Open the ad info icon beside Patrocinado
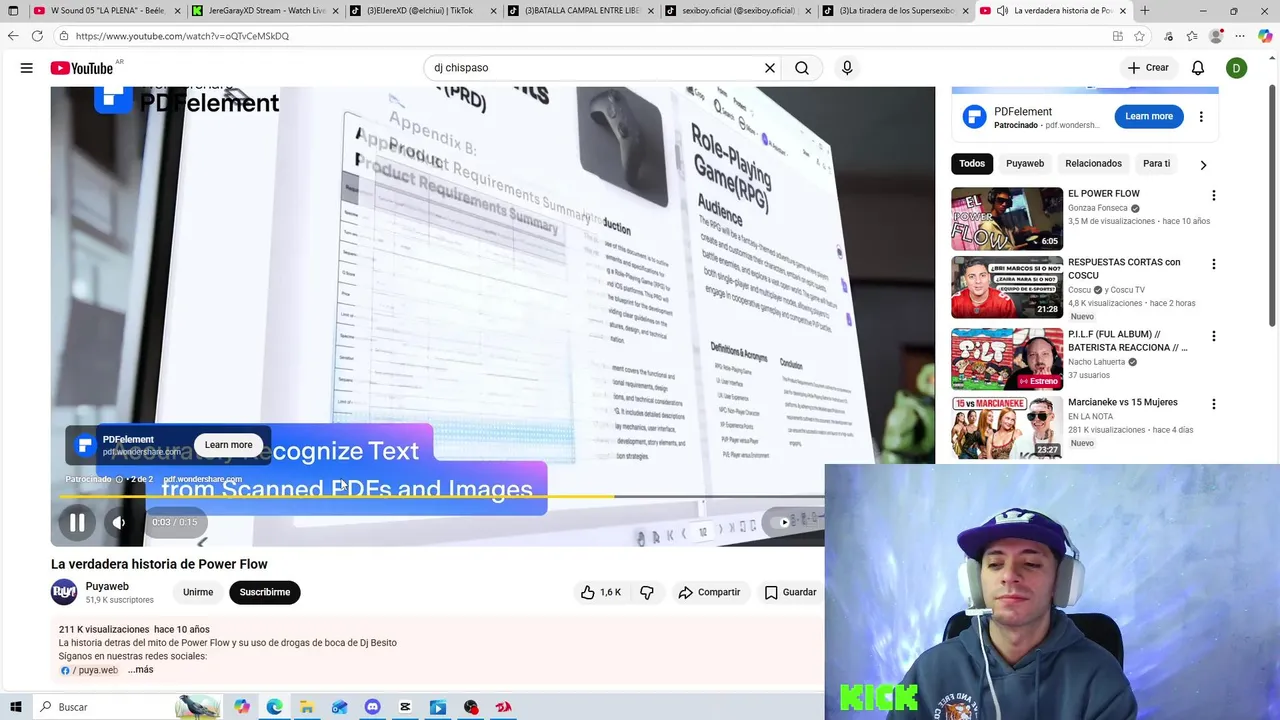This screenshot has width=1280, height=720. 119,479
